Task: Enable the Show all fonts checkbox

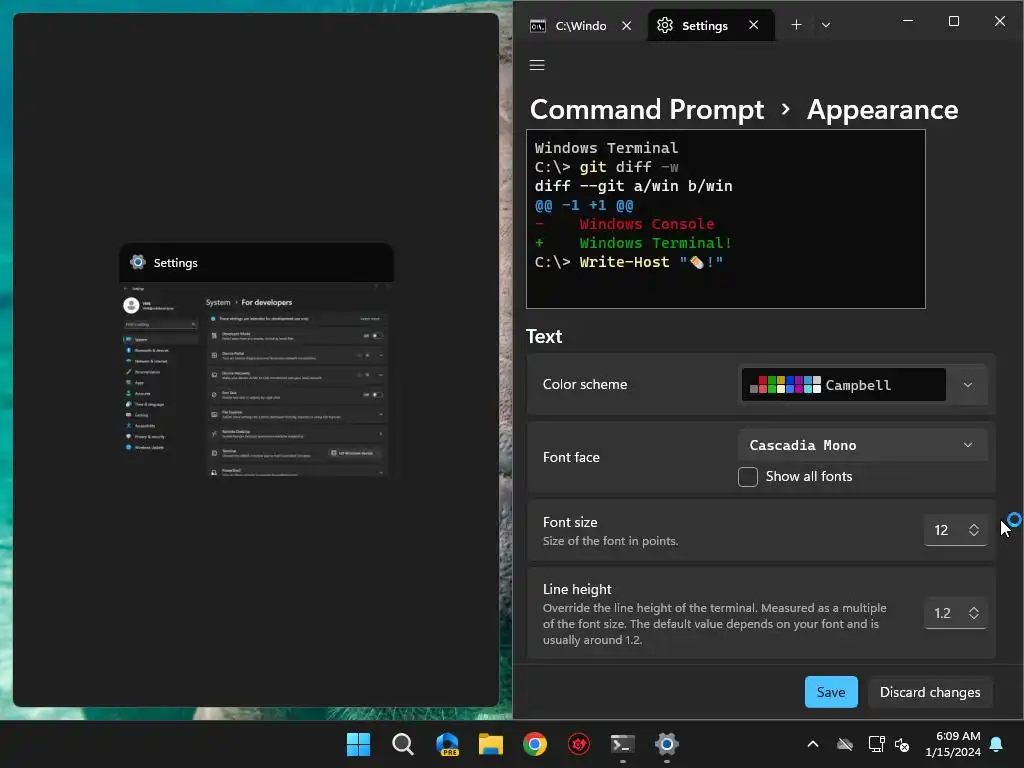Action: (x=748, y=477)
